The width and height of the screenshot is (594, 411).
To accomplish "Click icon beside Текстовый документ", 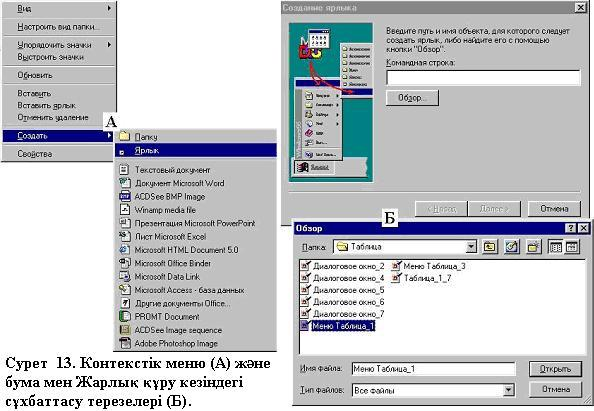I will pos(124,169).
